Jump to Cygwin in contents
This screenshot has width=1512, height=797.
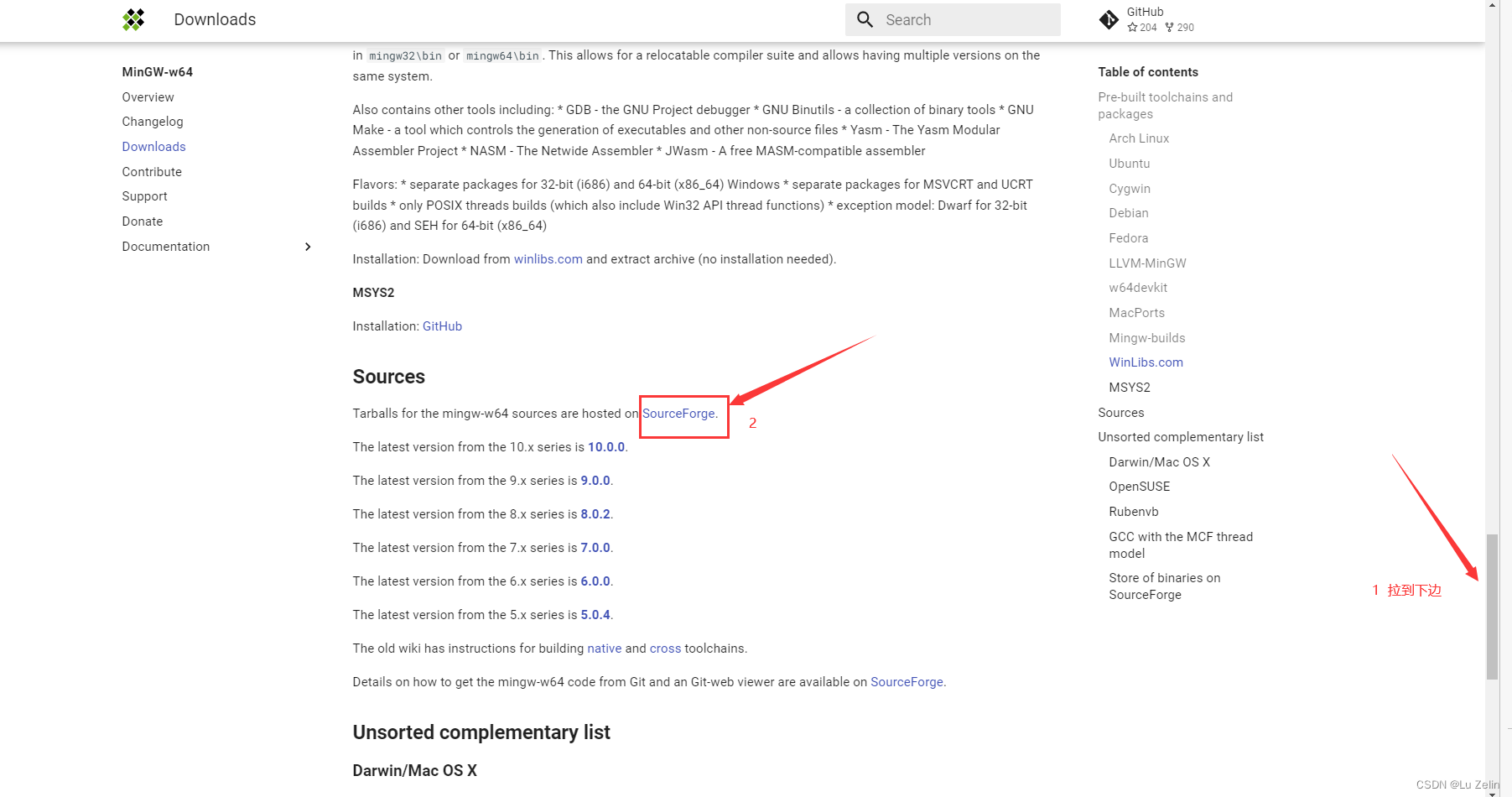(x=1130, y=189)
